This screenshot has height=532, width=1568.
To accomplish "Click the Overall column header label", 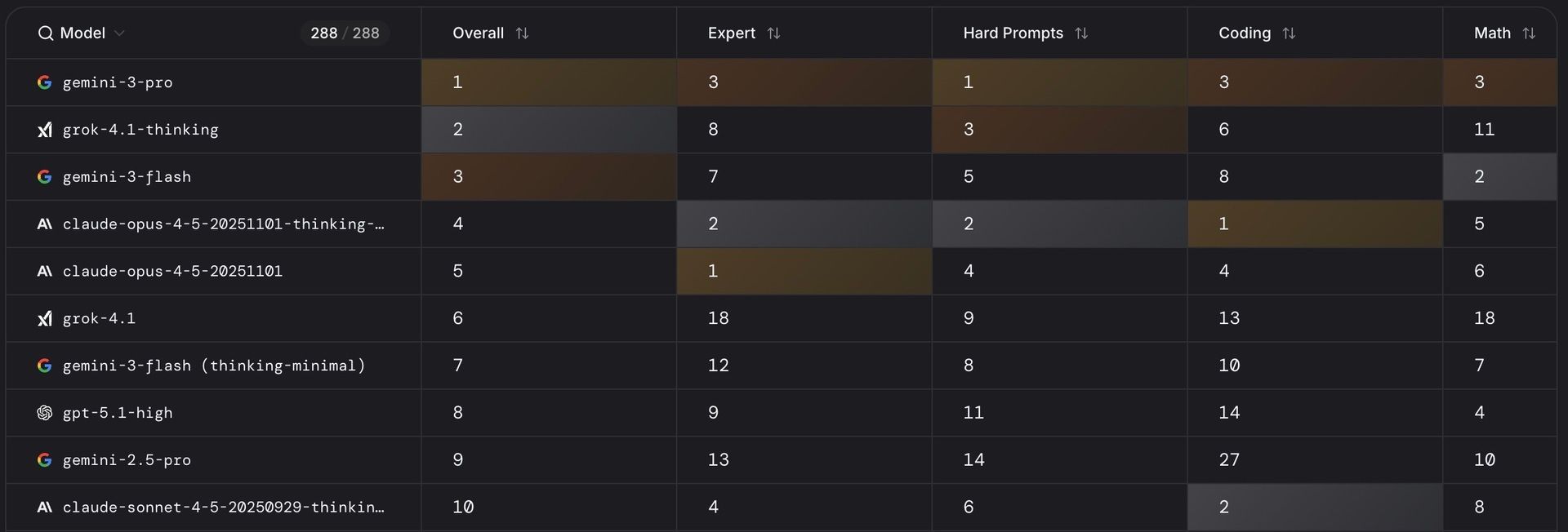I will [478, 33].
